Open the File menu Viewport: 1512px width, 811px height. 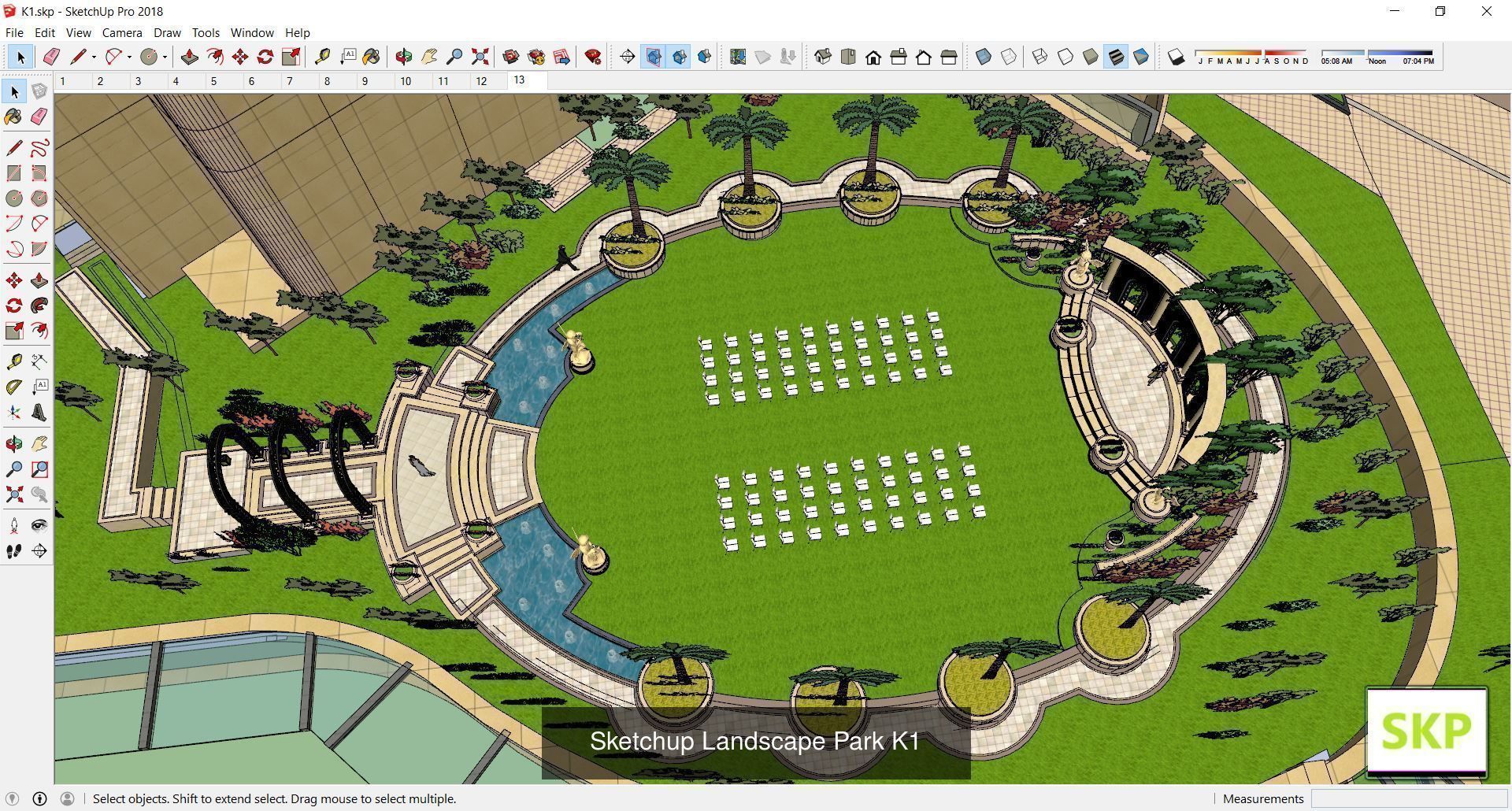point(14,32)
